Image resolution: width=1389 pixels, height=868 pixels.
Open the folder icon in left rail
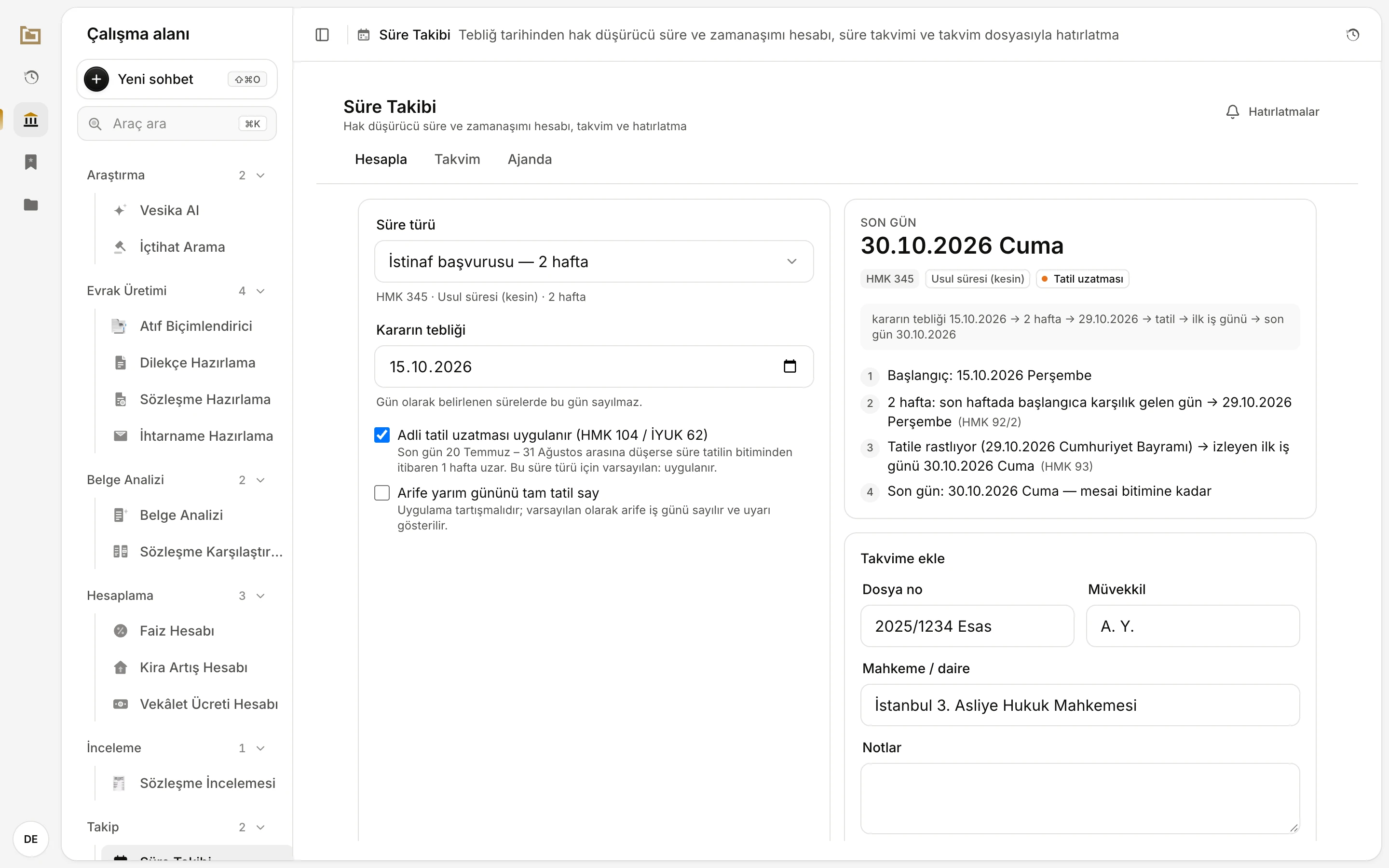point(31,204)
